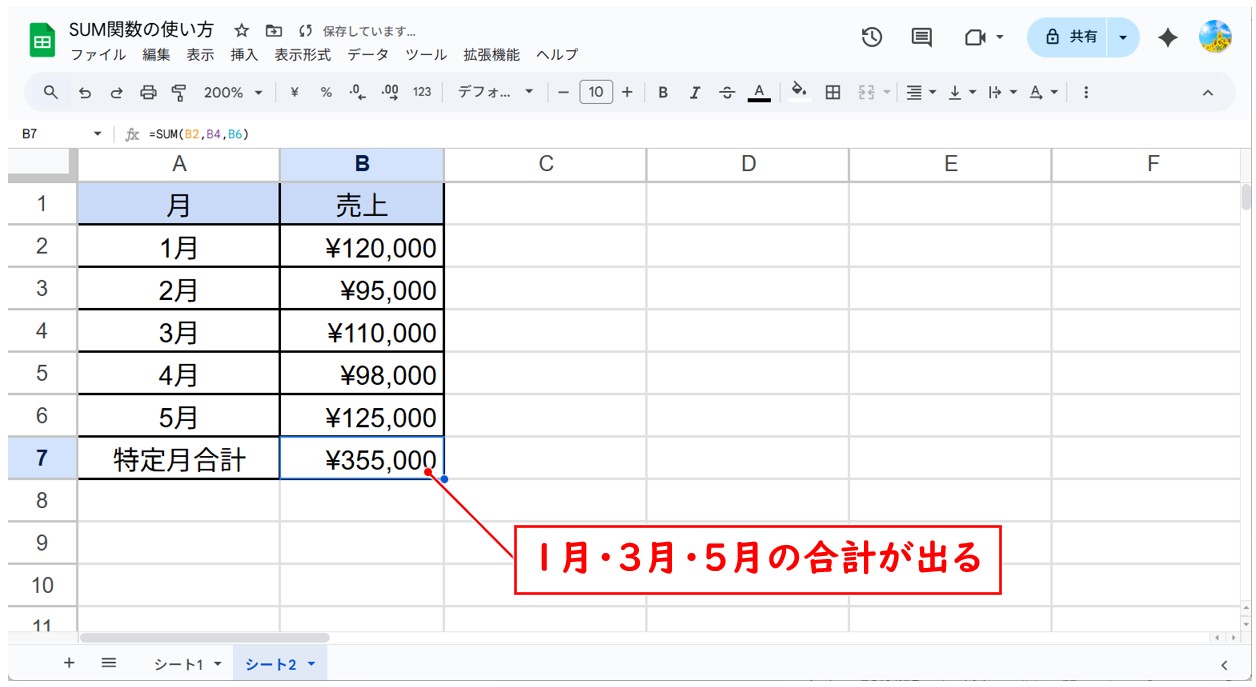
Task: Click the borders grid icon
Action: [x=832, y=92]
